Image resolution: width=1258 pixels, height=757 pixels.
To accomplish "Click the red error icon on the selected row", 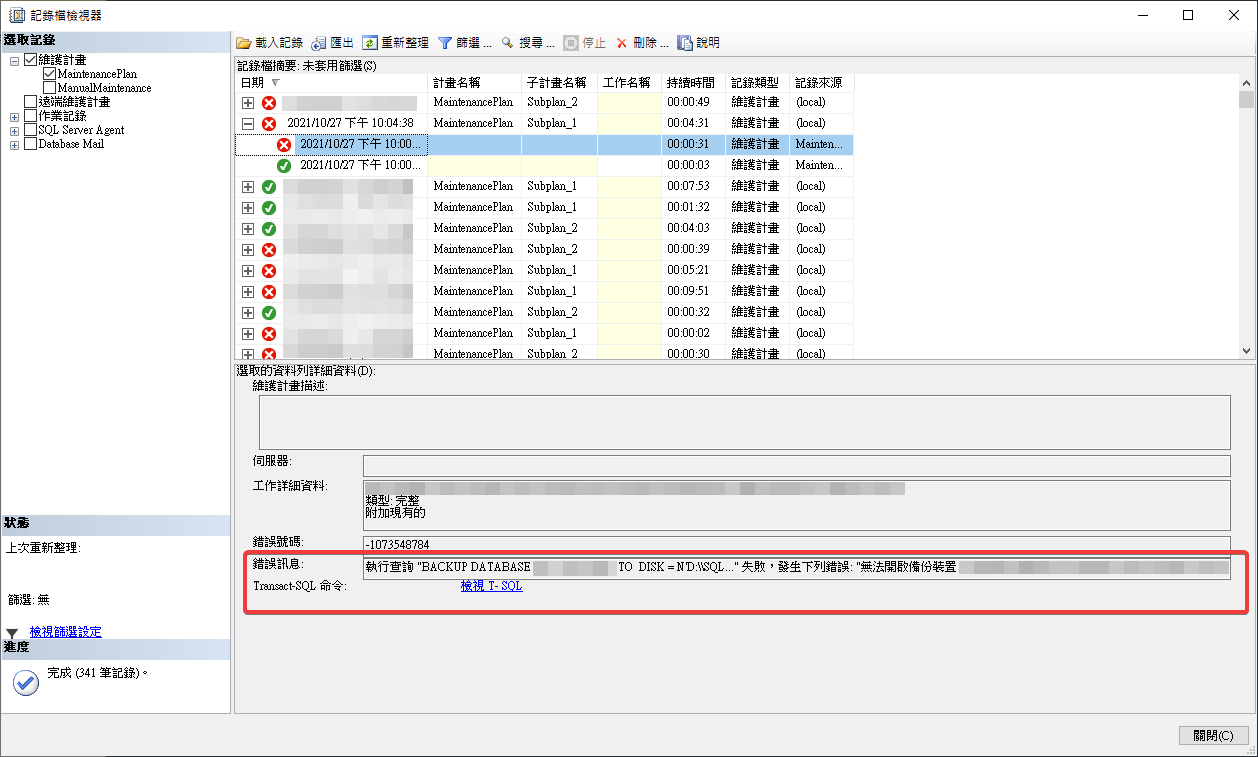I will (x=284, y=143).
